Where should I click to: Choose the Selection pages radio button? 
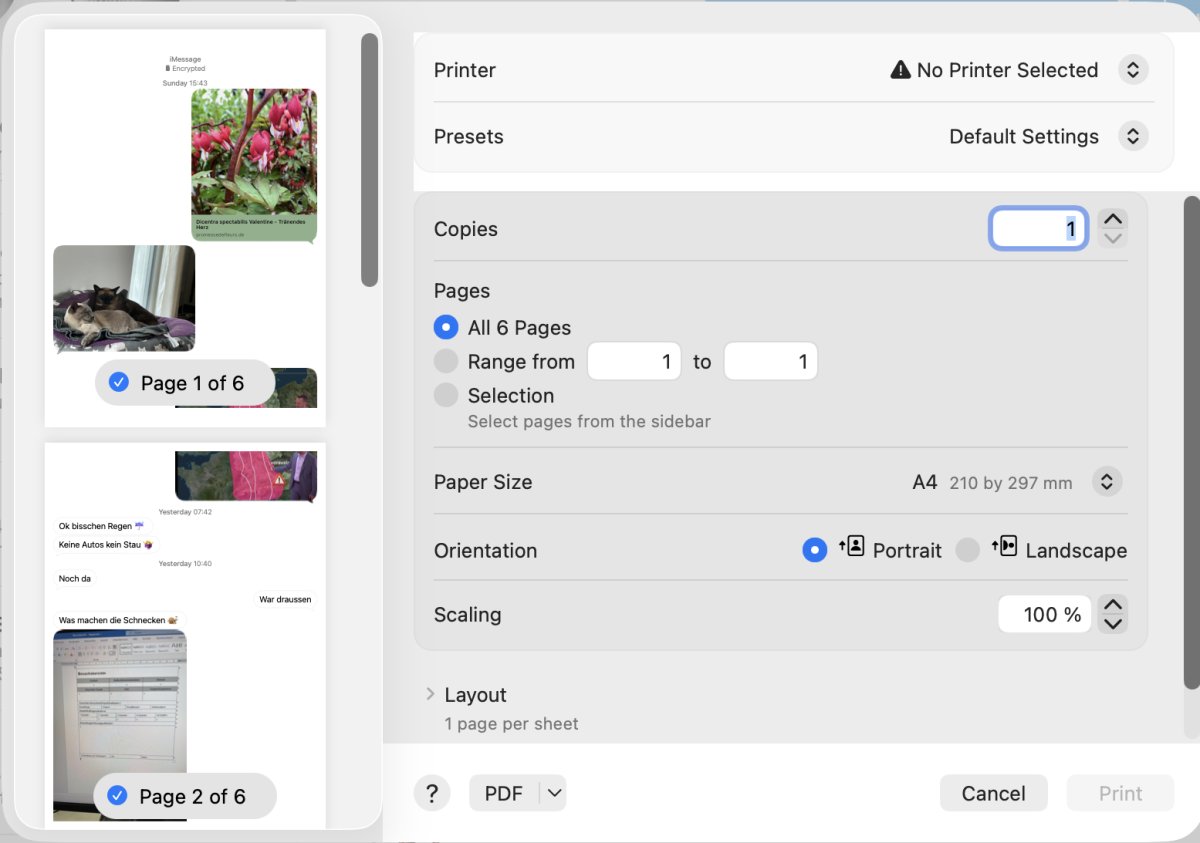[446, 395]
